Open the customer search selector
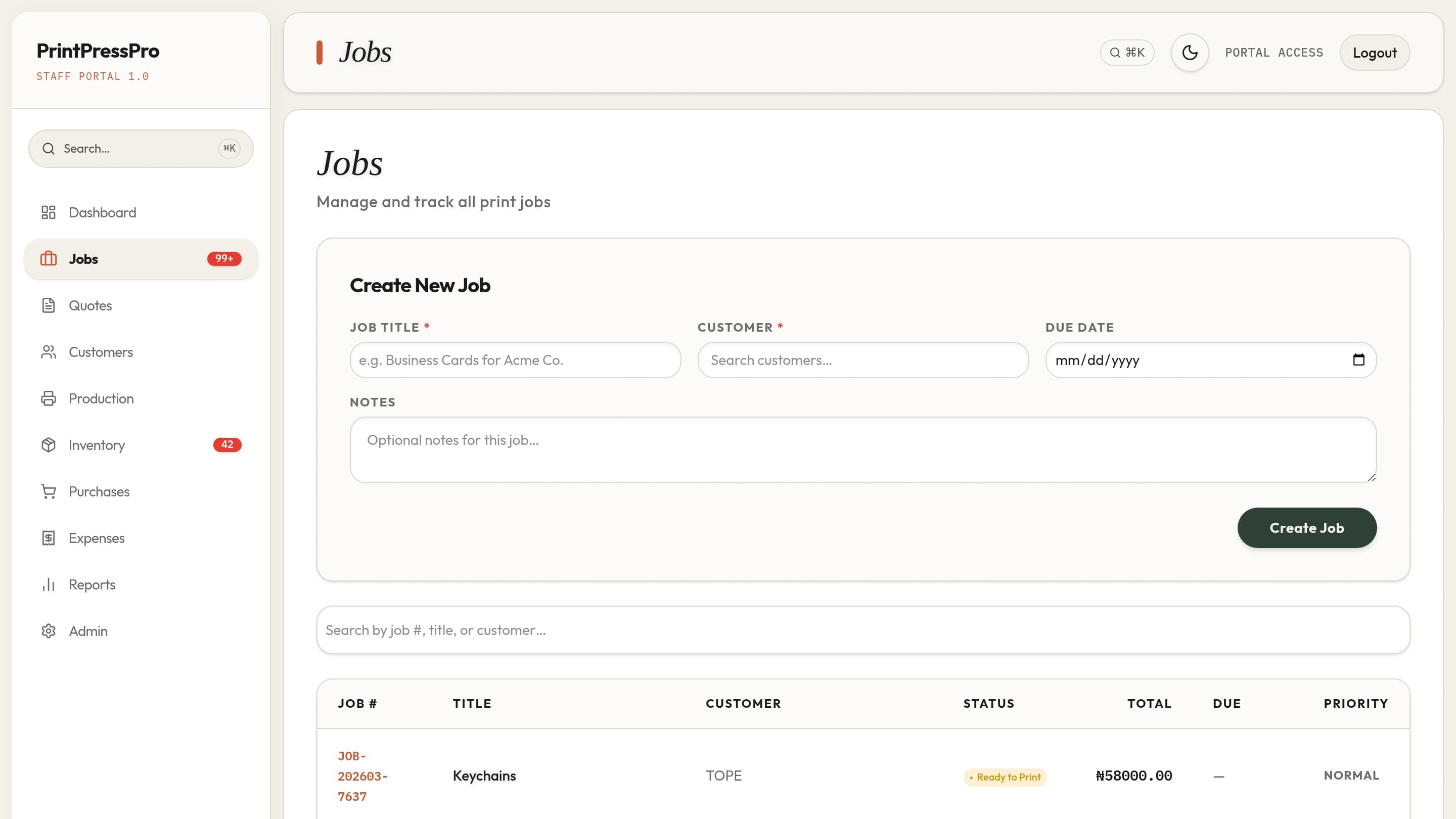 (862, 360)
